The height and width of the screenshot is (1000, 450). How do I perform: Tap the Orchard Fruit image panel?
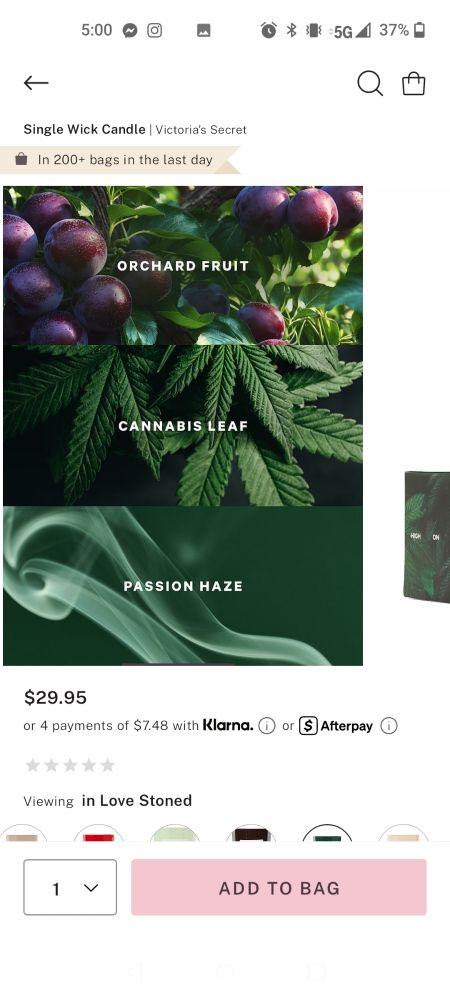coord(183,265)
